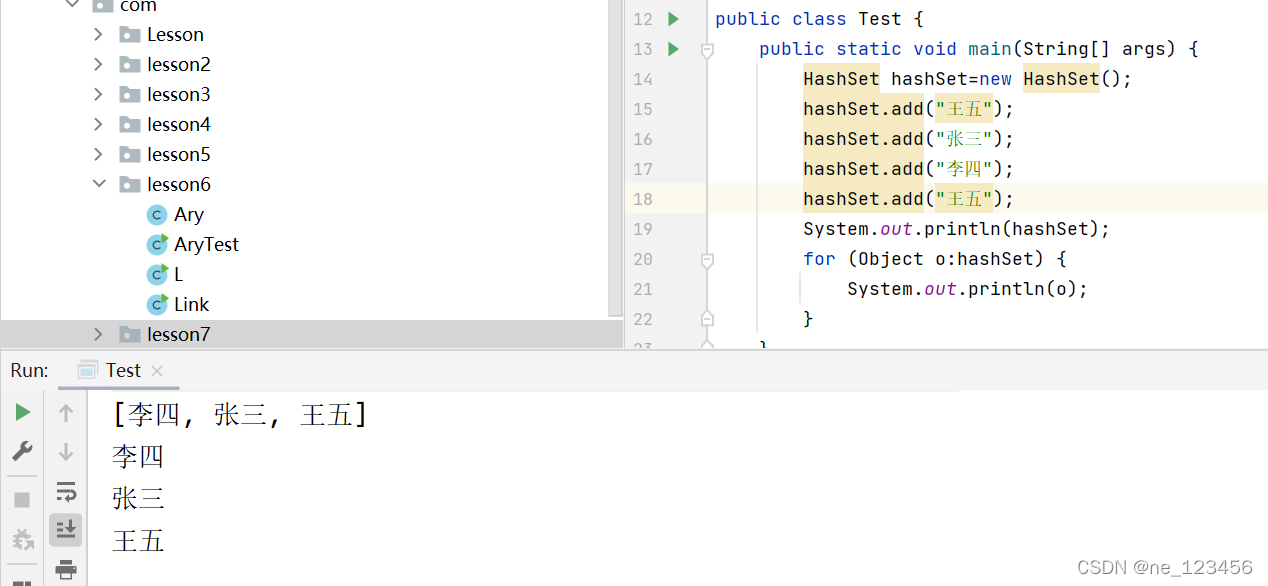Click the Stop process button
Screen dimensions: 1268x586
(22, 501)
